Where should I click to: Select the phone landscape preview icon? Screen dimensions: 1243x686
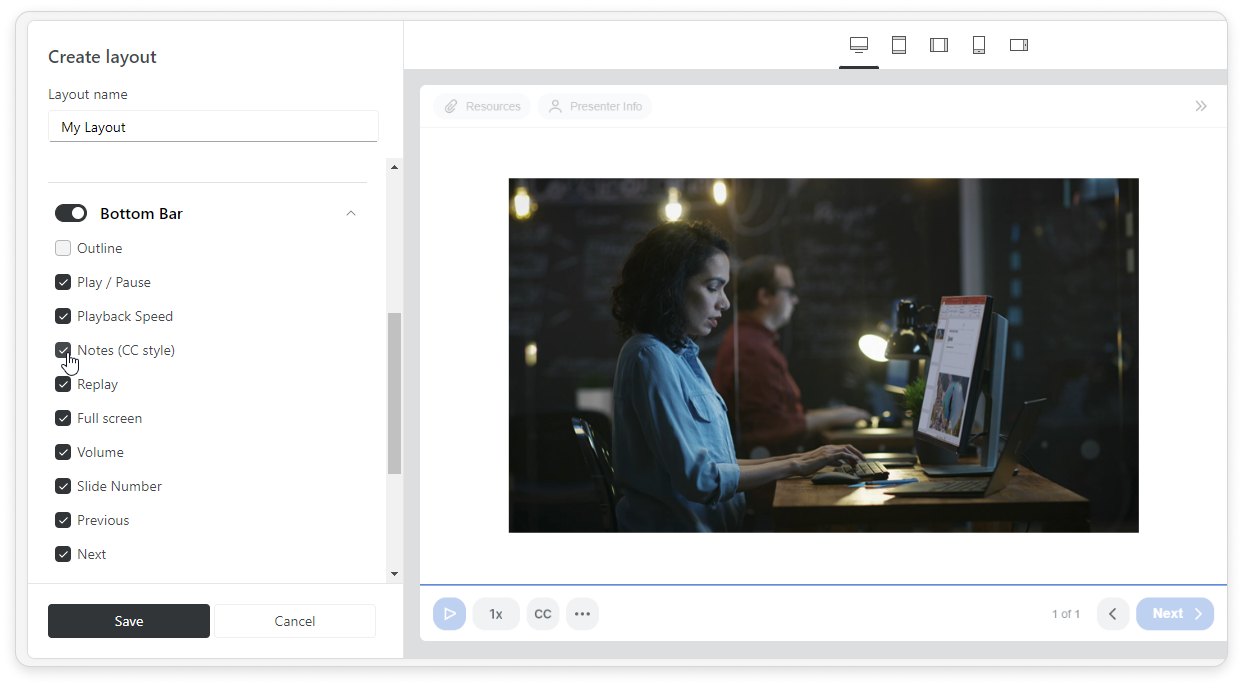pos(1018,45)
